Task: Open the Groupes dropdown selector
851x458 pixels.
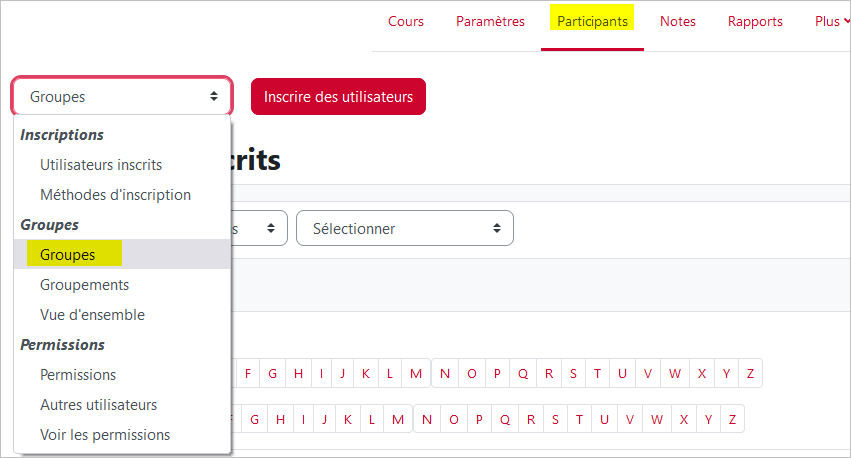Action: tap(122, 97)
